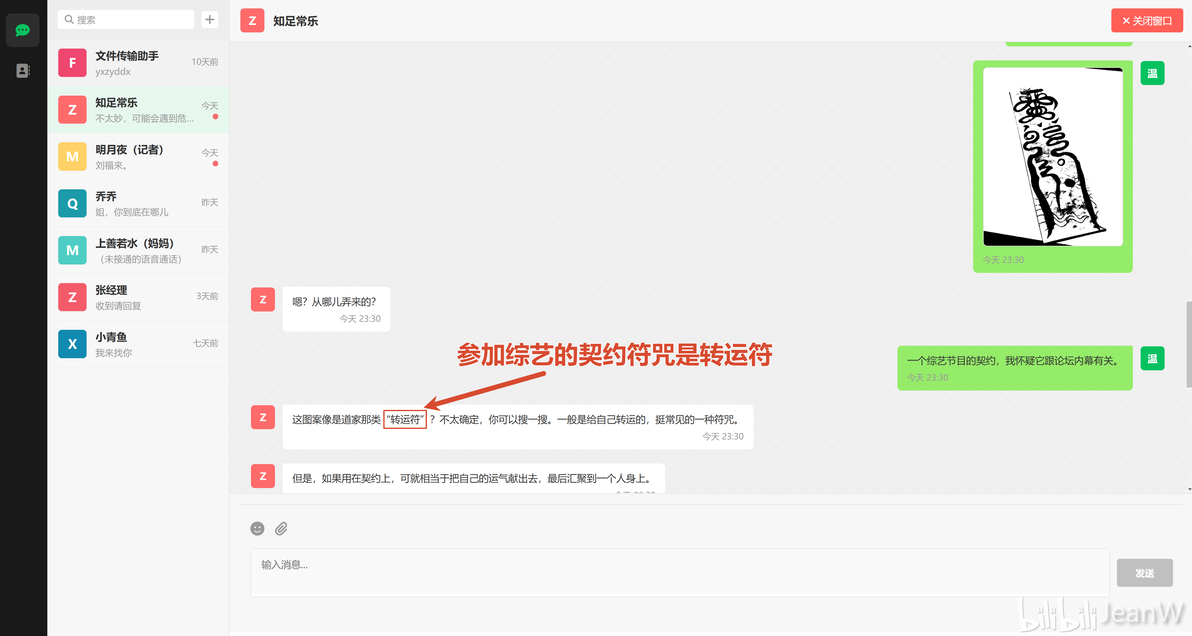Open the chat messages sidebar icon
This screenshot has height=636, width=1192.
(23, 30)
